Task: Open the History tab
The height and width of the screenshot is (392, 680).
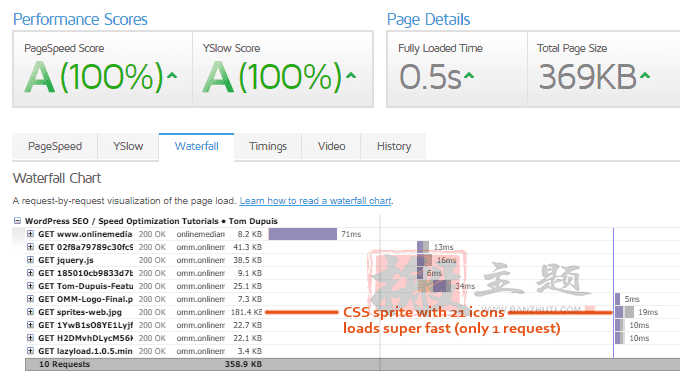Action: click(394, 147)
